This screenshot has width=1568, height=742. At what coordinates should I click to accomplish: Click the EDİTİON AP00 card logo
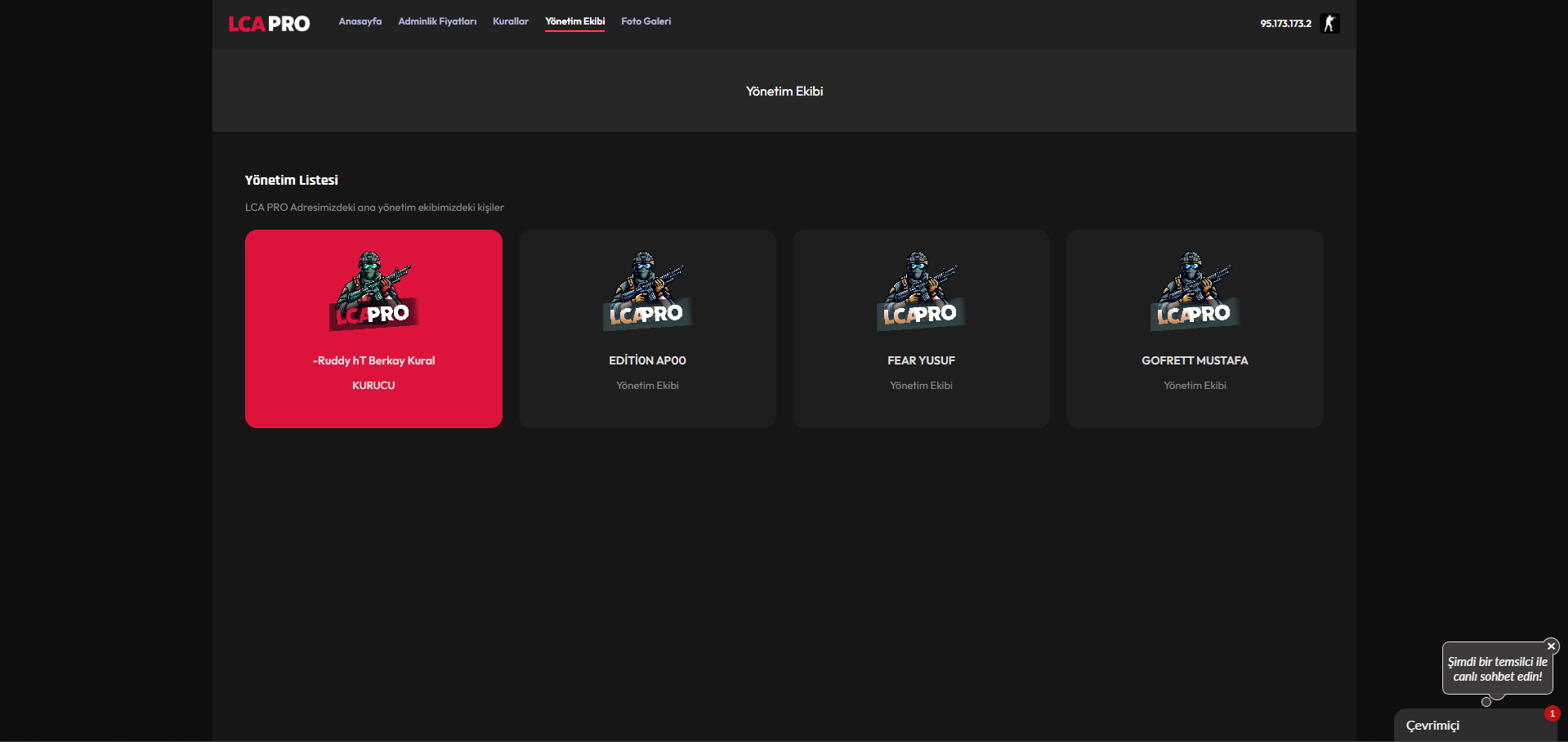coord(647,291)
